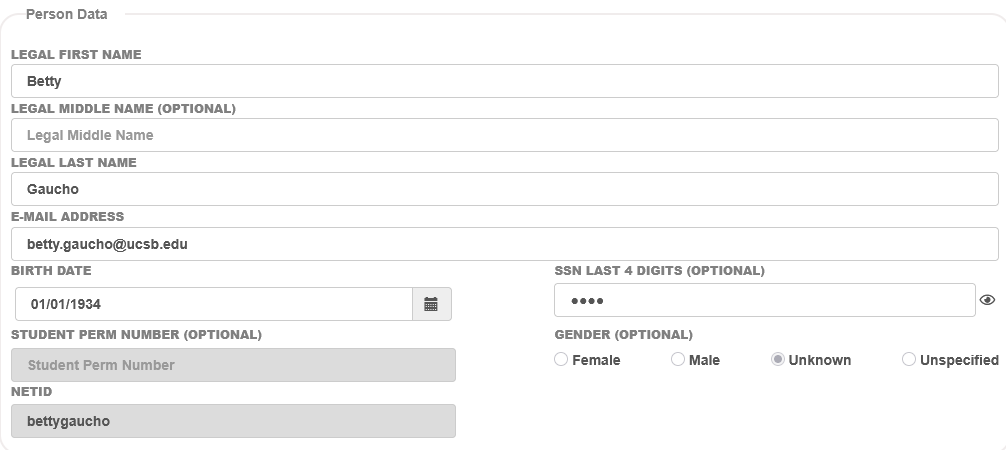Choose Male as the gender
The width and height of the screenshot is (1006, 450).
tap(678, 360)
